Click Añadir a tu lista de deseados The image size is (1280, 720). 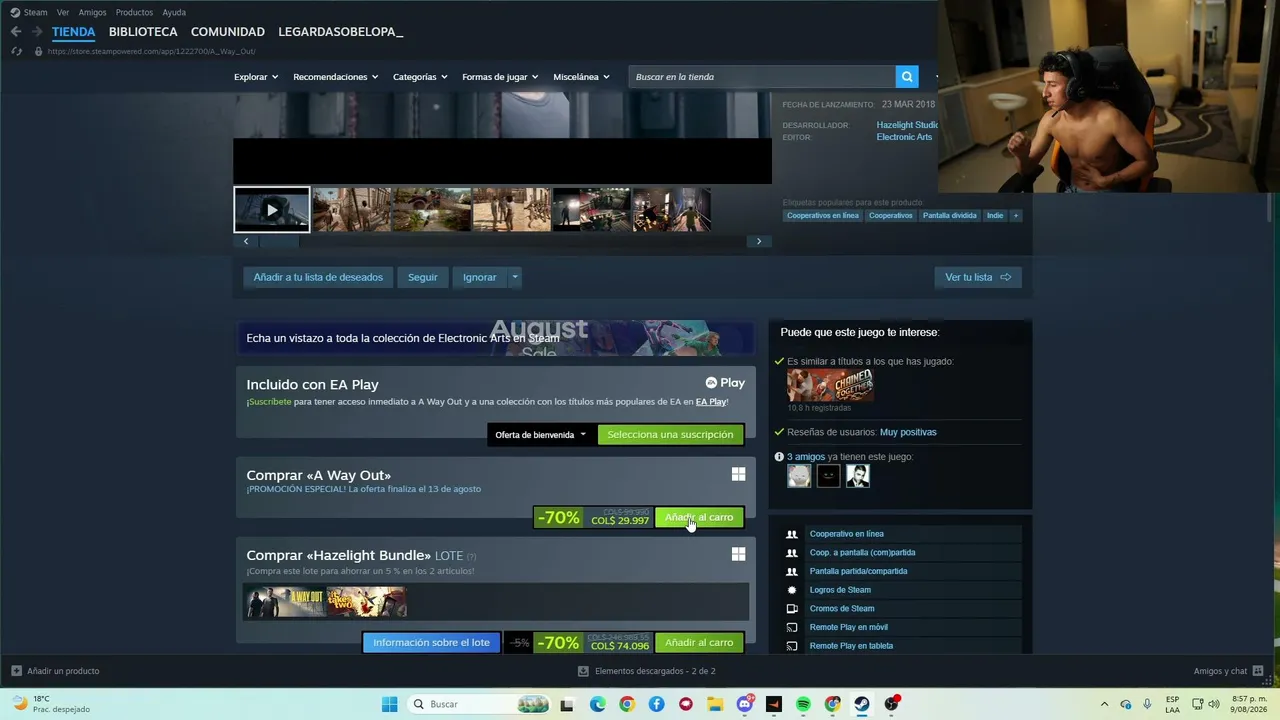(x=318, y=277)
